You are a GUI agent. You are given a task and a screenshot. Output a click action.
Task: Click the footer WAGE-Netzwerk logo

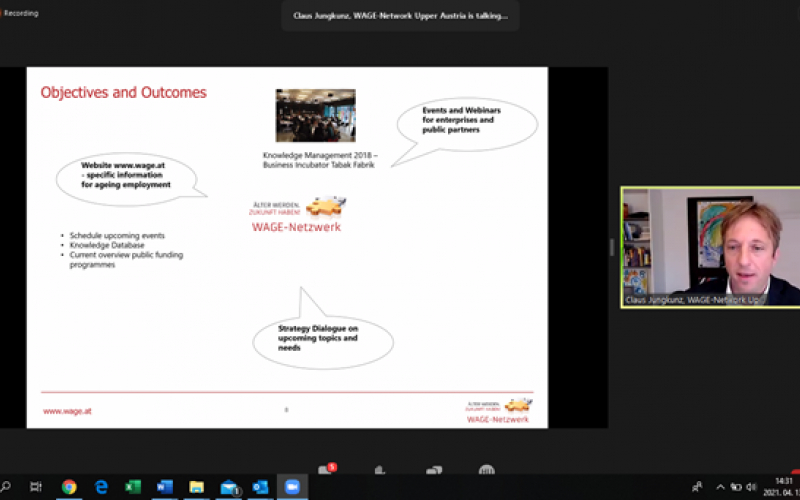tap(498, 411)
